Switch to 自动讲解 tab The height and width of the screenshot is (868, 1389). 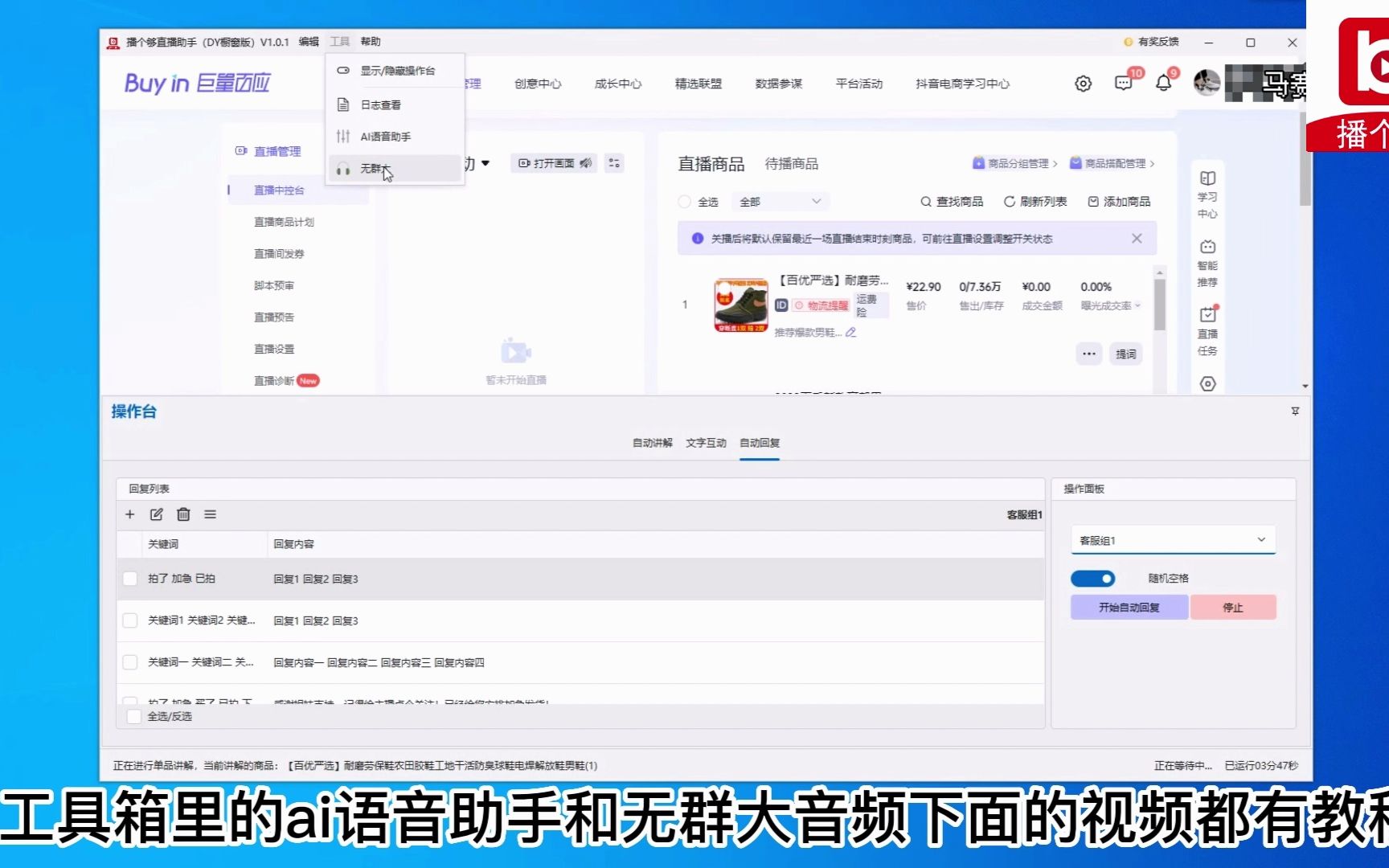(652, 443)
